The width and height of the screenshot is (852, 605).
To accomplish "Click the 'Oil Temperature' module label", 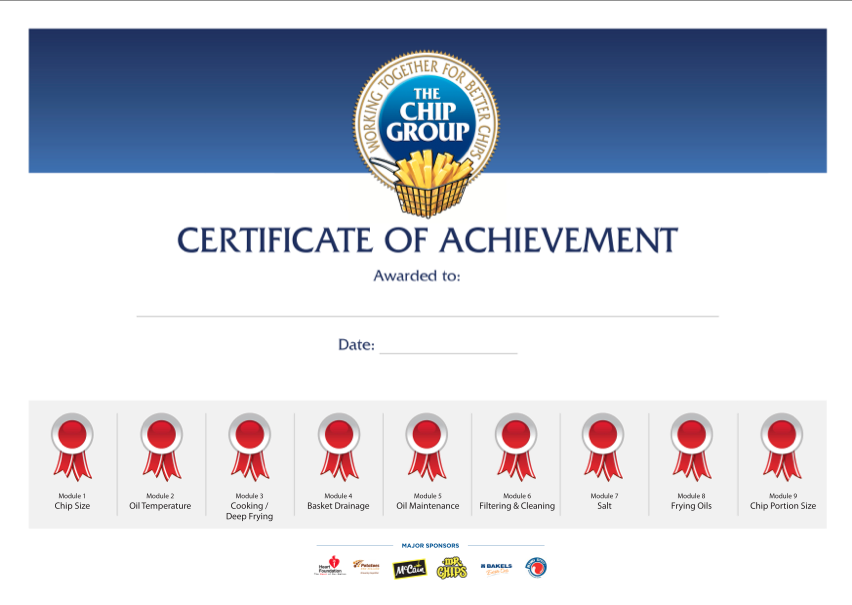I will 160,506.
